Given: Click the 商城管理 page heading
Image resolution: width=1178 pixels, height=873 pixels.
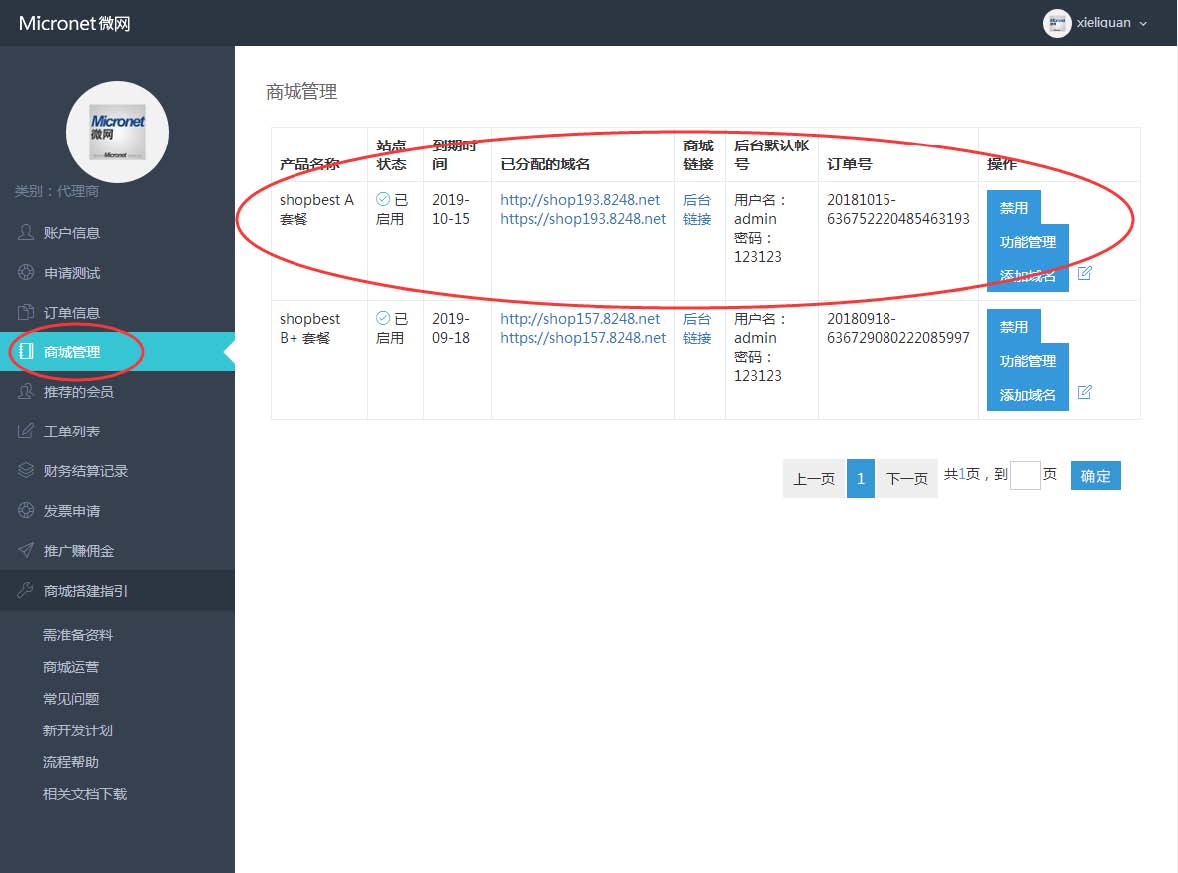Looking at the screenshot, I should (x=301, y=92).
